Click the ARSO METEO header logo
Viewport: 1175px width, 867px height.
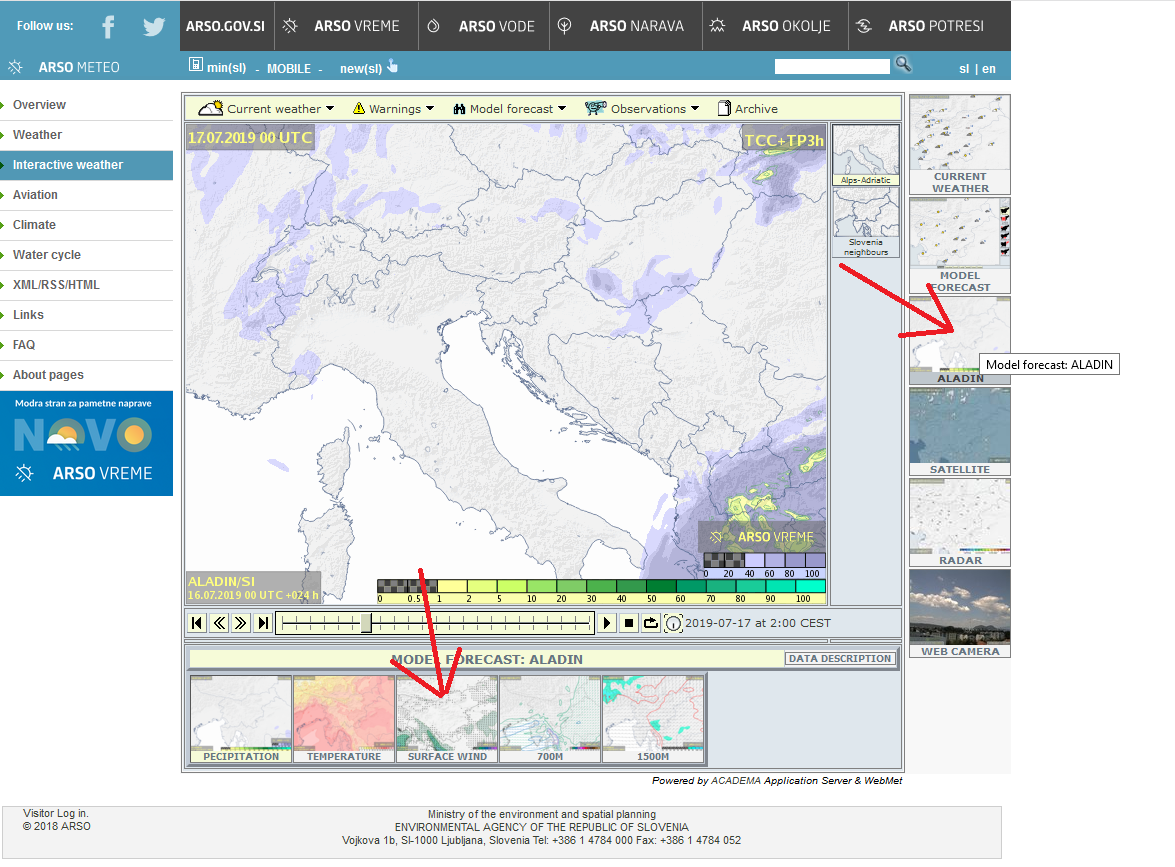pyautogui.click(x=64, y=67)
